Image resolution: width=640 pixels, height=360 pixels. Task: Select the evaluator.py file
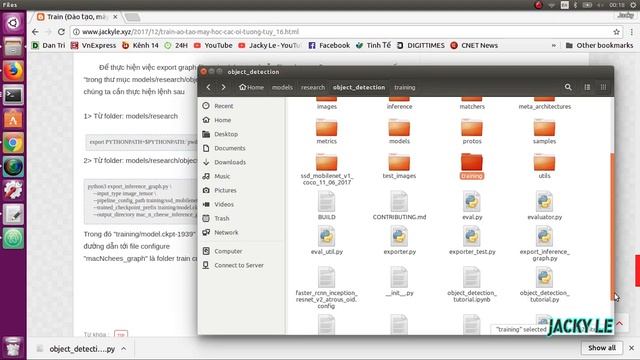click(544, 205)
